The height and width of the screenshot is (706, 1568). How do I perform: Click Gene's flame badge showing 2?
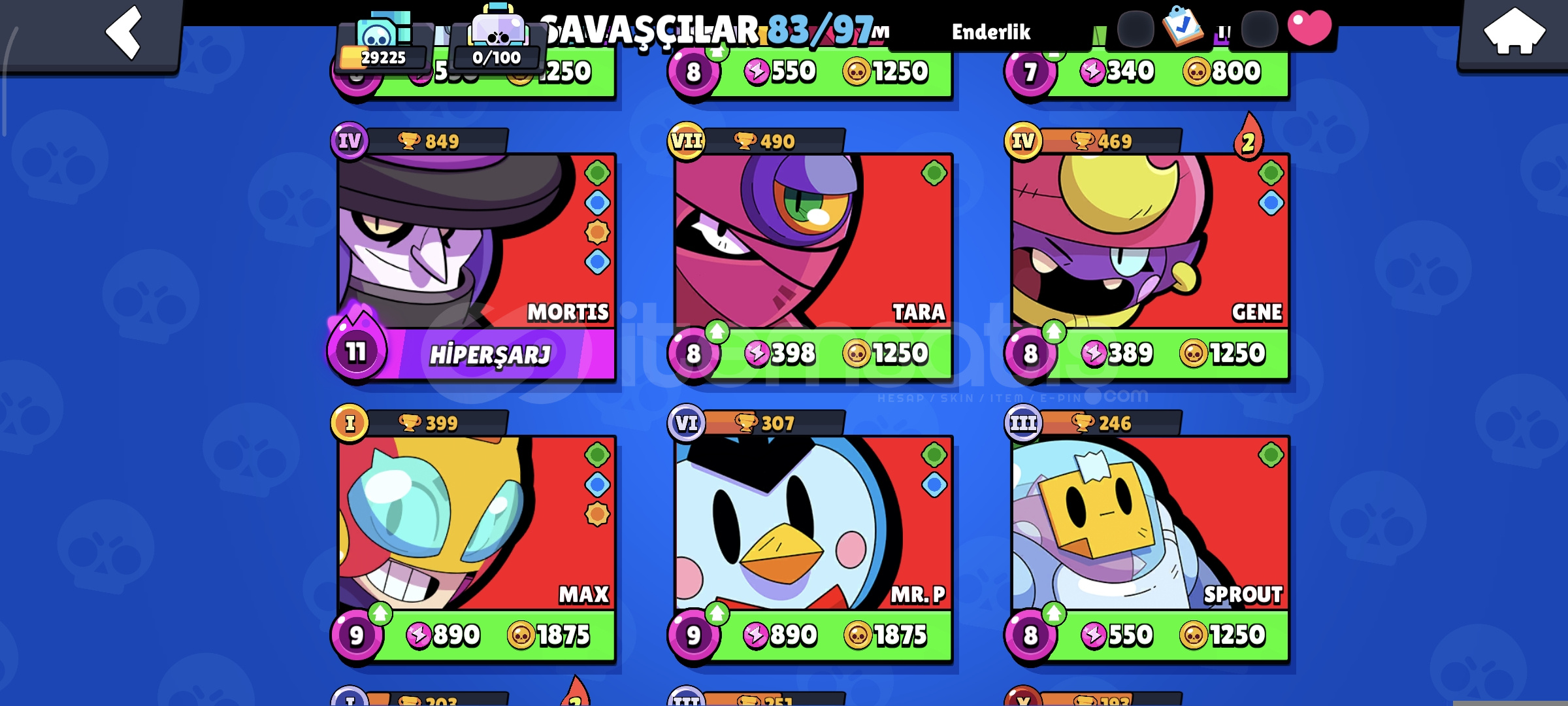1248,136
